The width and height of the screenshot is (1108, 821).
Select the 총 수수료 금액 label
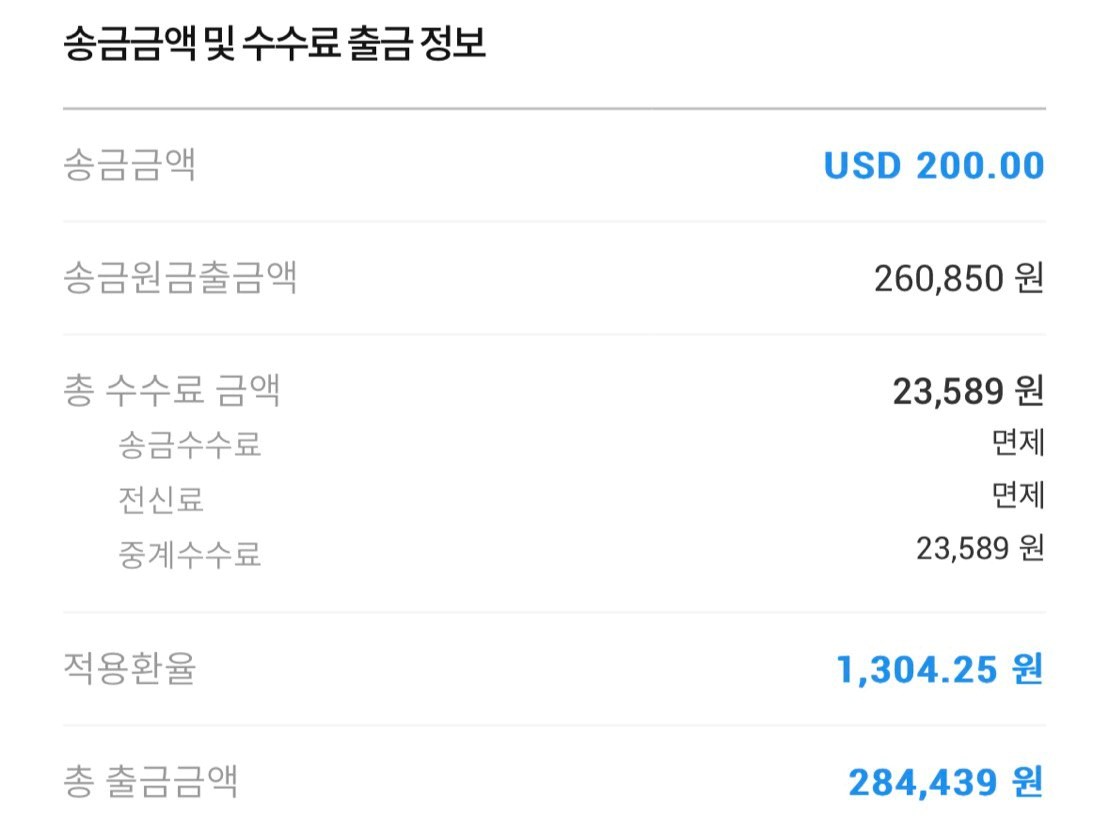click(x=172, y=390)
